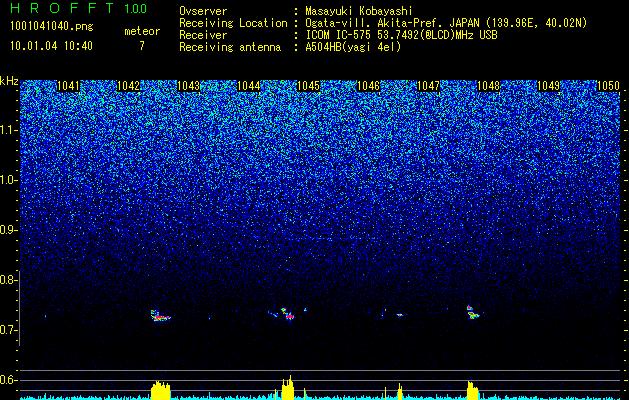The image size is (629, 400).
Task: Click the 1048 time marker
Action: pyautogui.click(x=489, y=85)
